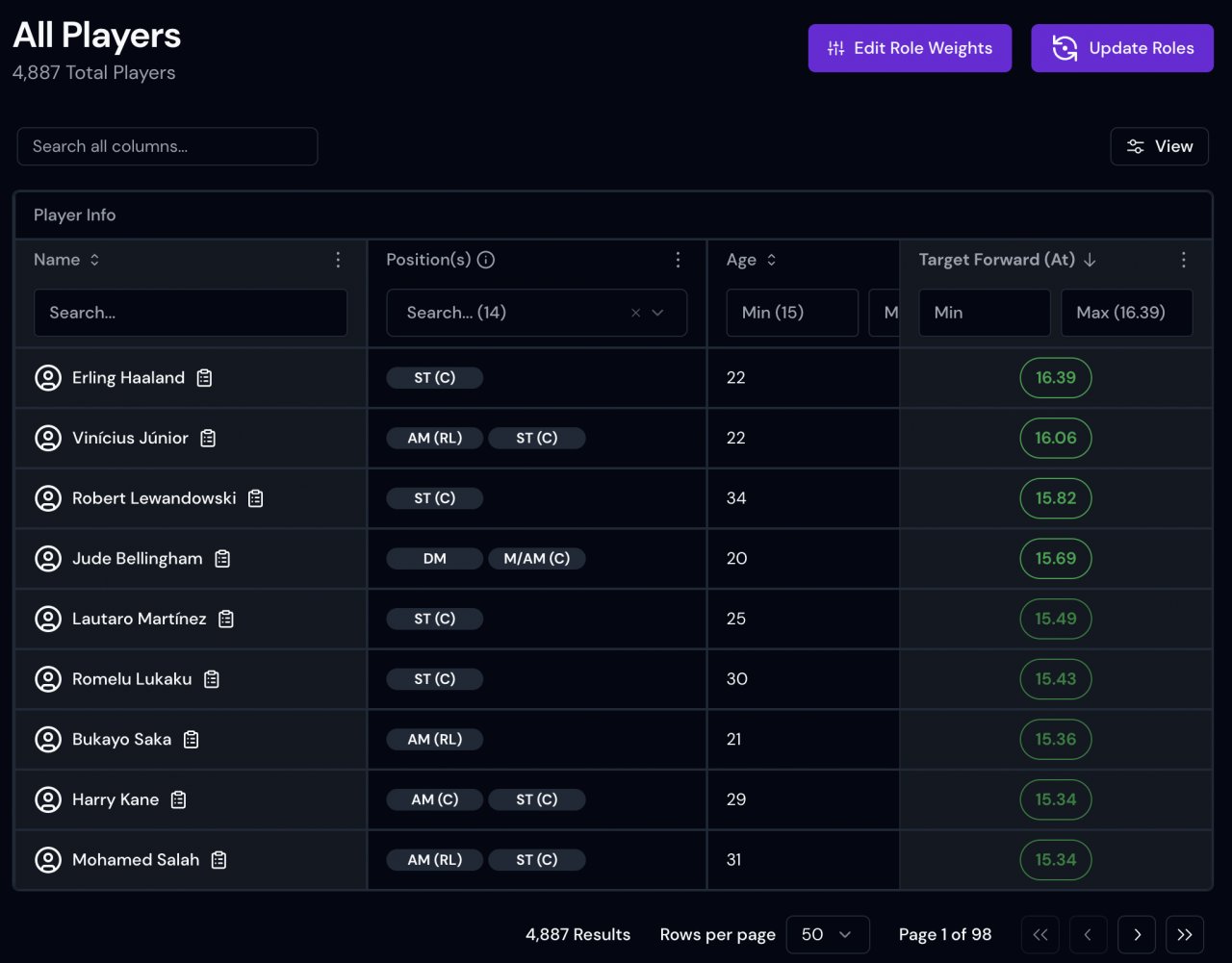The height and width of the screenshot is (963, 1232).
Task: Click the clipboard icon next to Harry Kane
Action: tap(178, 799)
